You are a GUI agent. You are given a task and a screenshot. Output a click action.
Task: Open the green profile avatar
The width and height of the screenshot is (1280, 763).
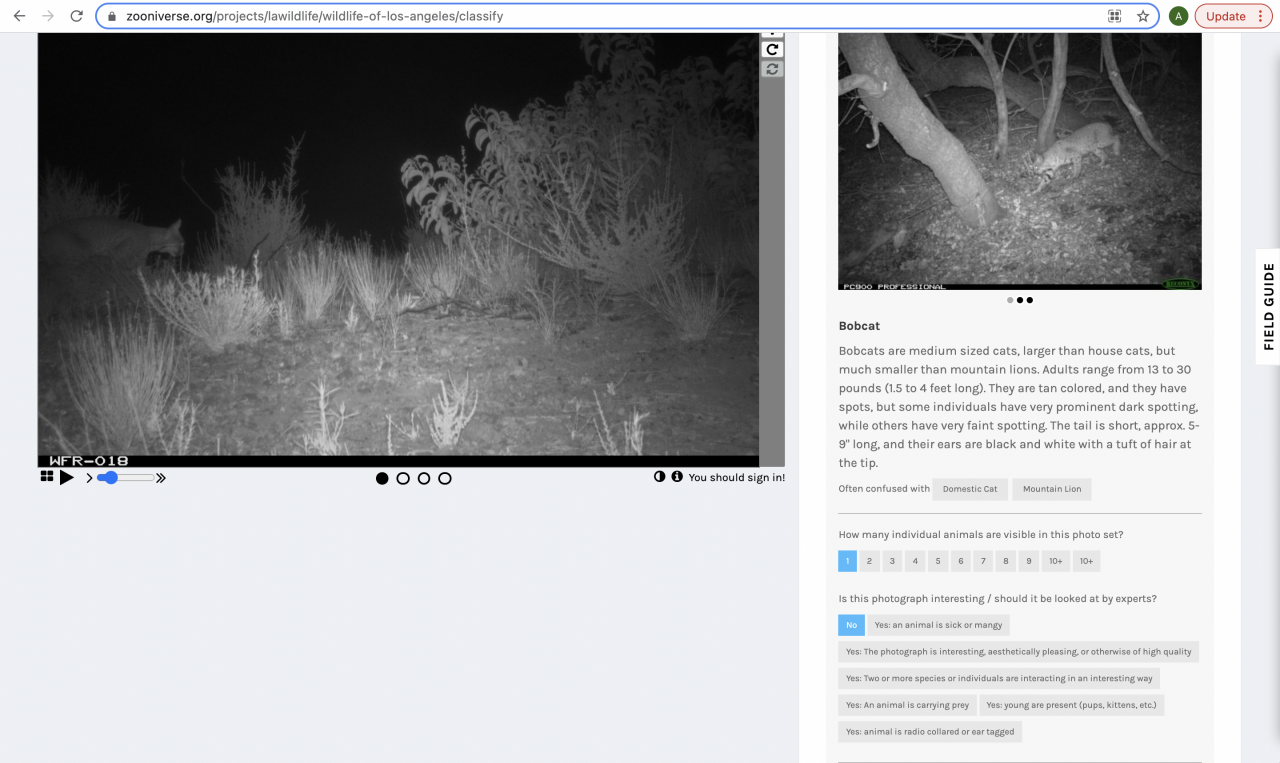point(1178,16)
